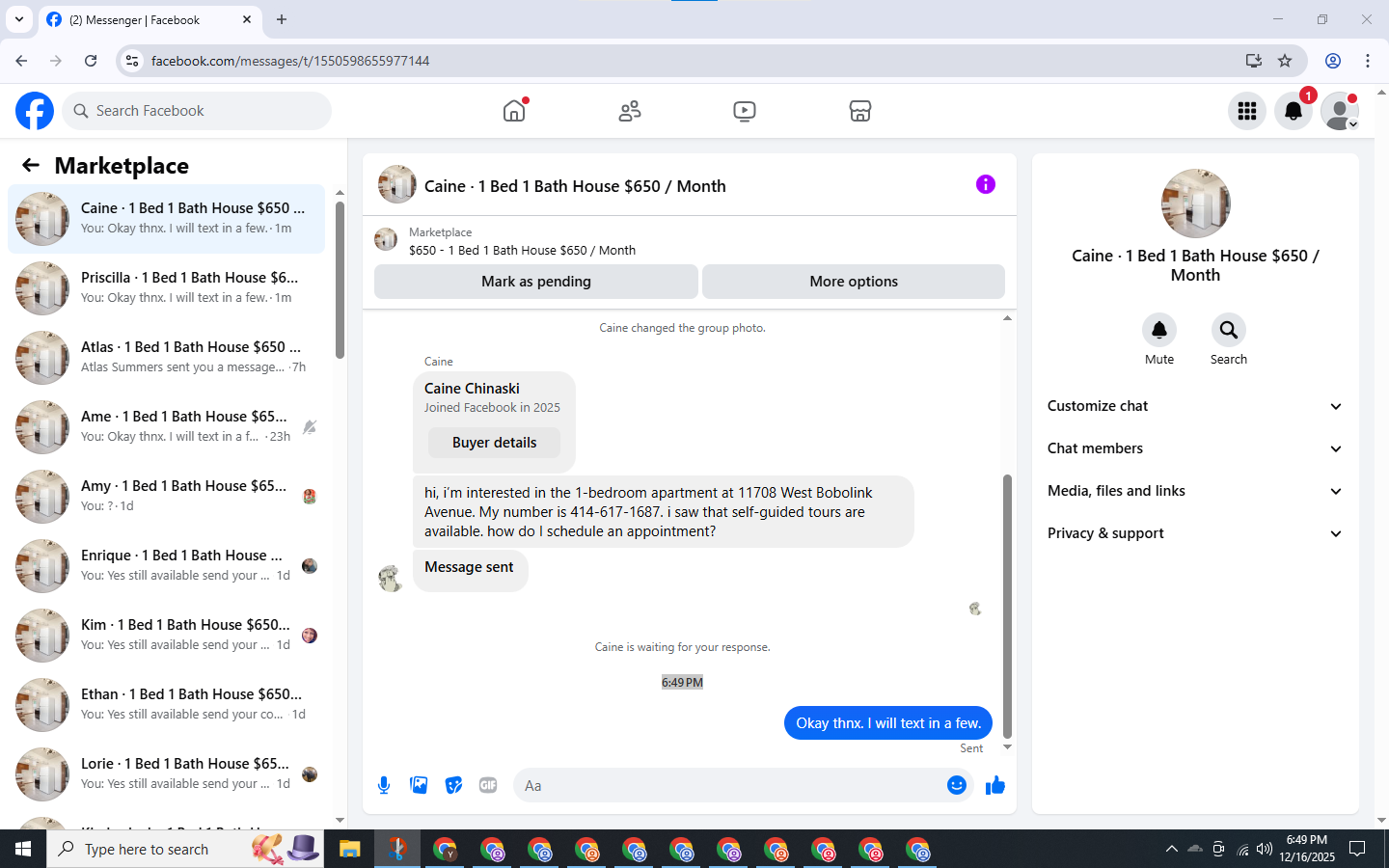Navigate back in the browser

coord(21,61)
